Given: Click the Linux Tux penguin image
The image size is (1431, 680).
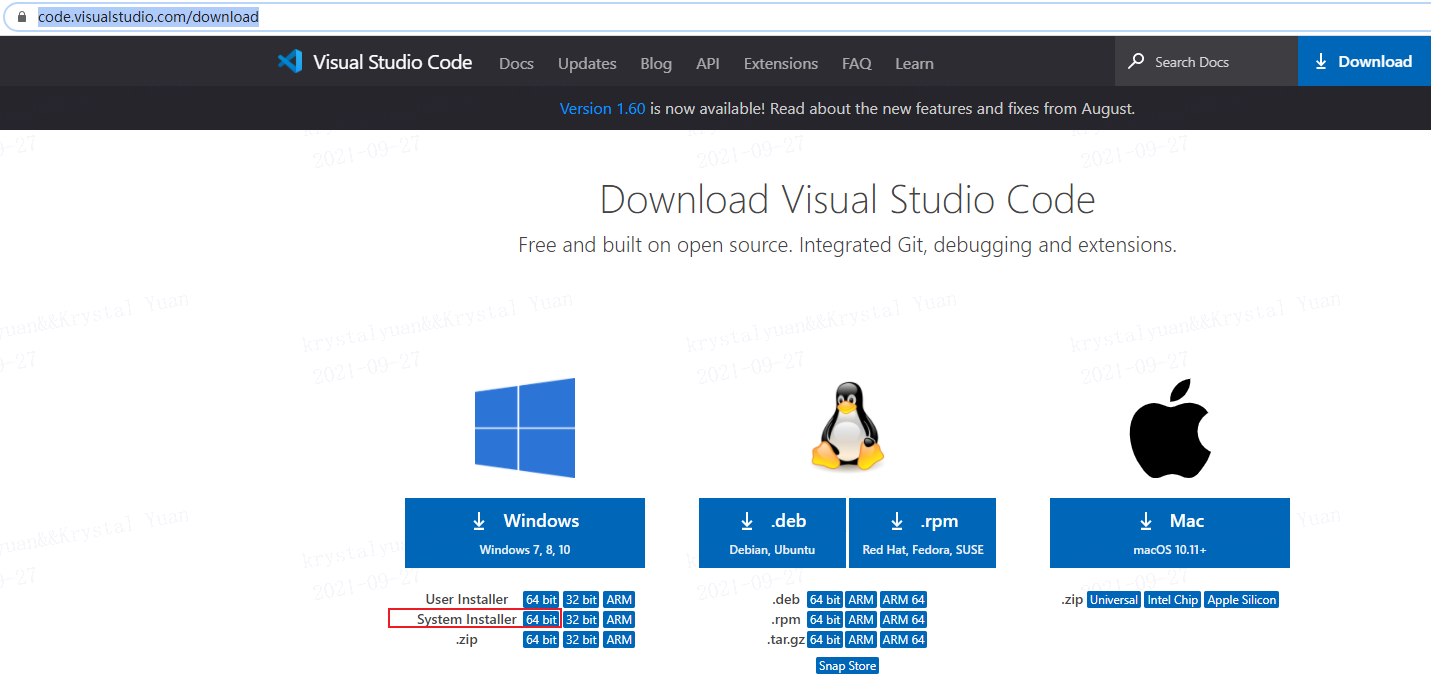Looking at the screenshot, I should pos(848,426).
